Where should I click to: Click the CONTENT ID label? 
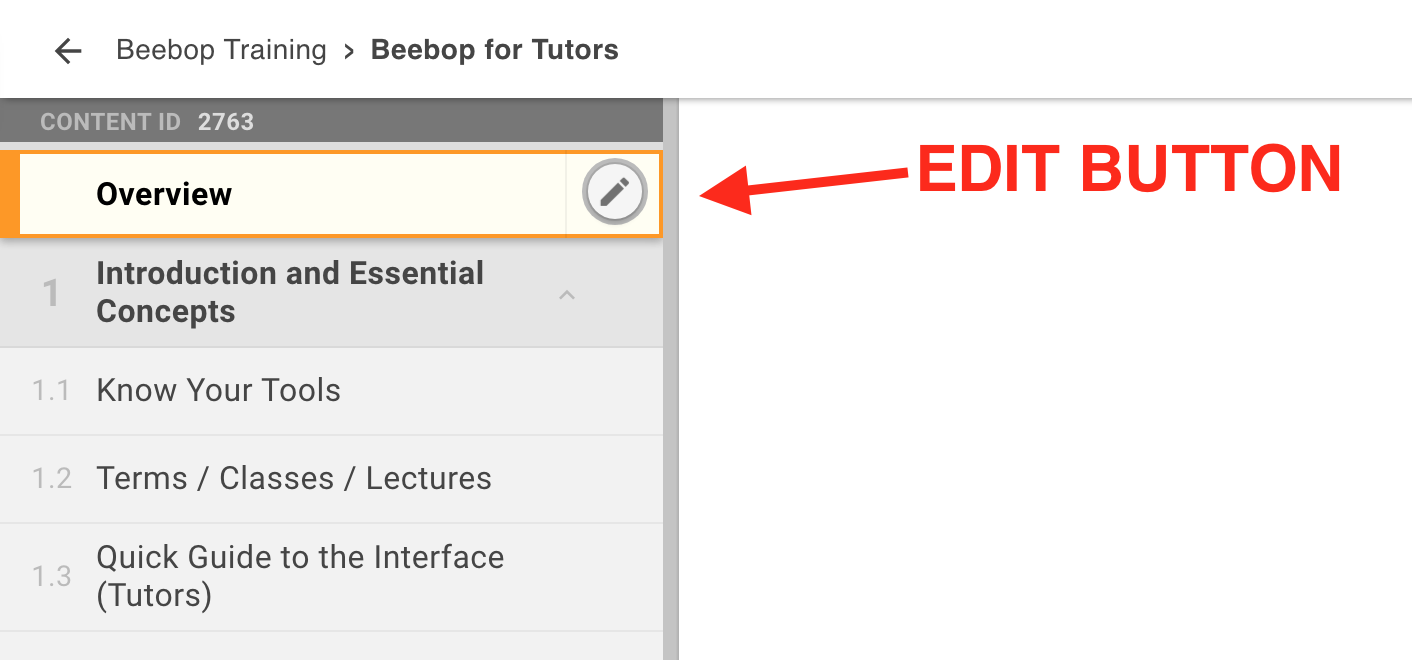110,122
